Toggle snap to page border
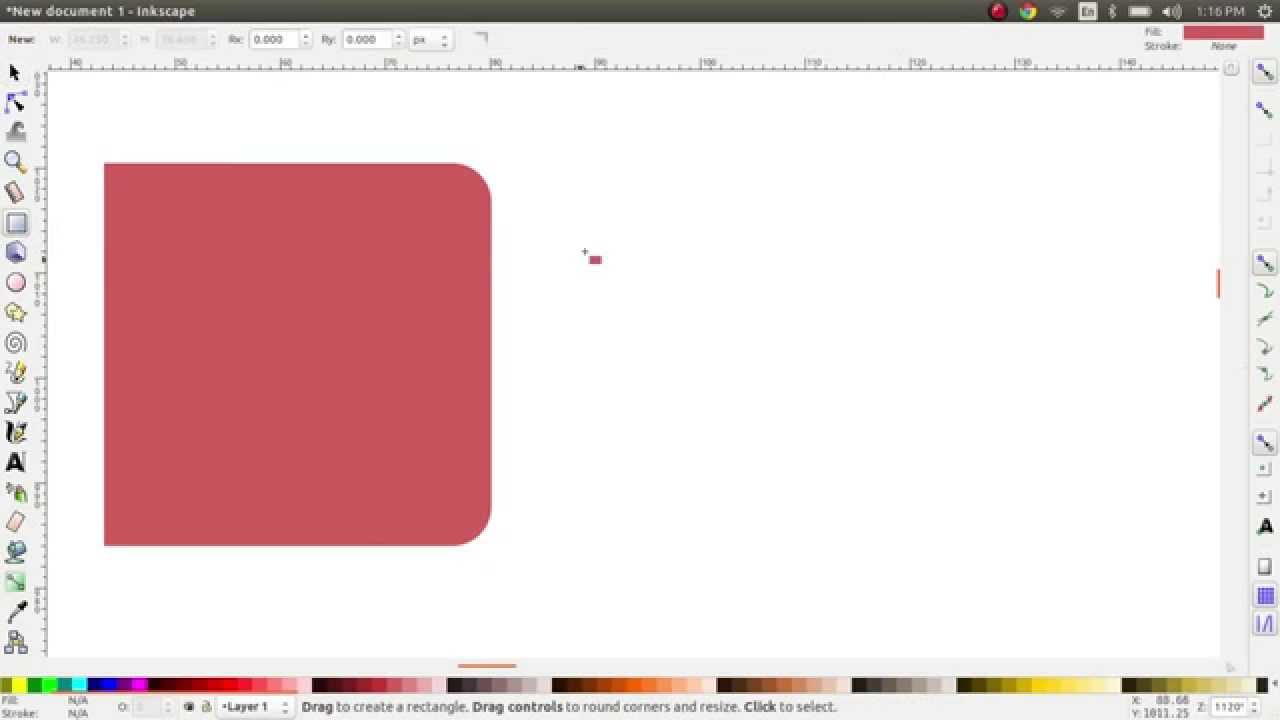The width and height of the screenshot is (1280, 720). click(x=1265, y=566)
